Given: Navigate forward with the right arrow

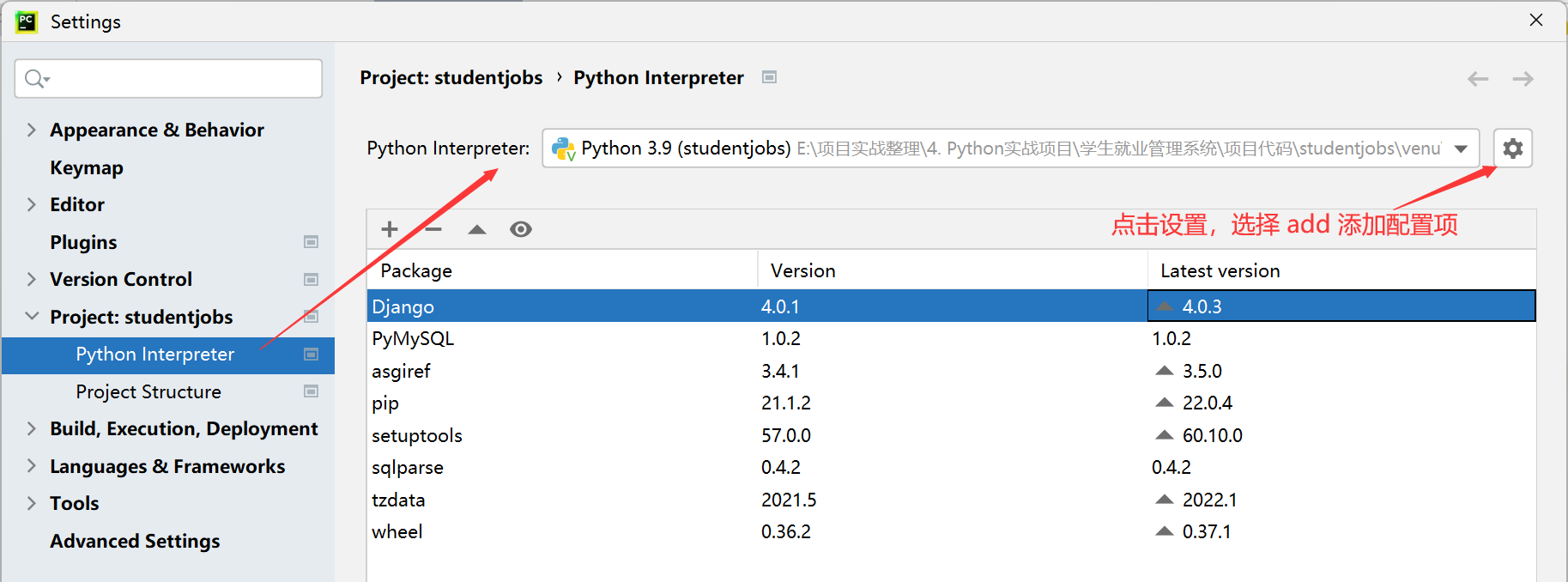Looking at the screenshot, I should [1523, 79].
